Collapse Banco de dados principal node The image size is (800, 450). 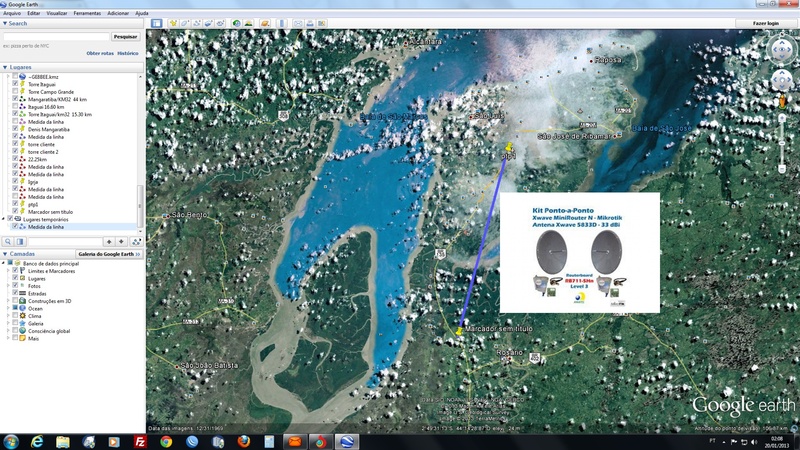pyautogui.click(x=4, y=264)
